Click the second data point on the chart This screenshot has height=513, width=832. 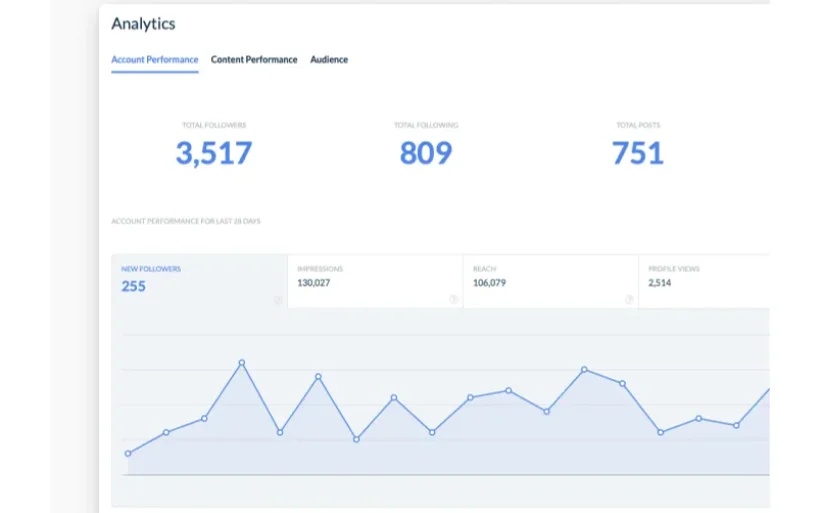[x=166, y=432]
